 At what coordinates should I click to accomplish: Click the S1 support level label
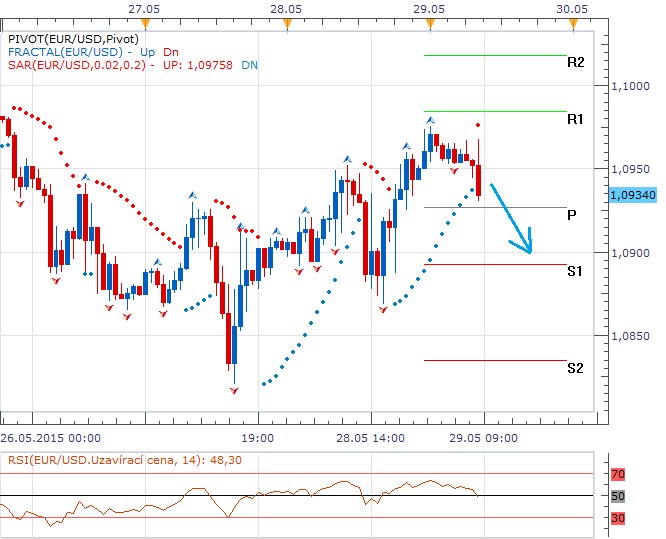tap(575, 271)
